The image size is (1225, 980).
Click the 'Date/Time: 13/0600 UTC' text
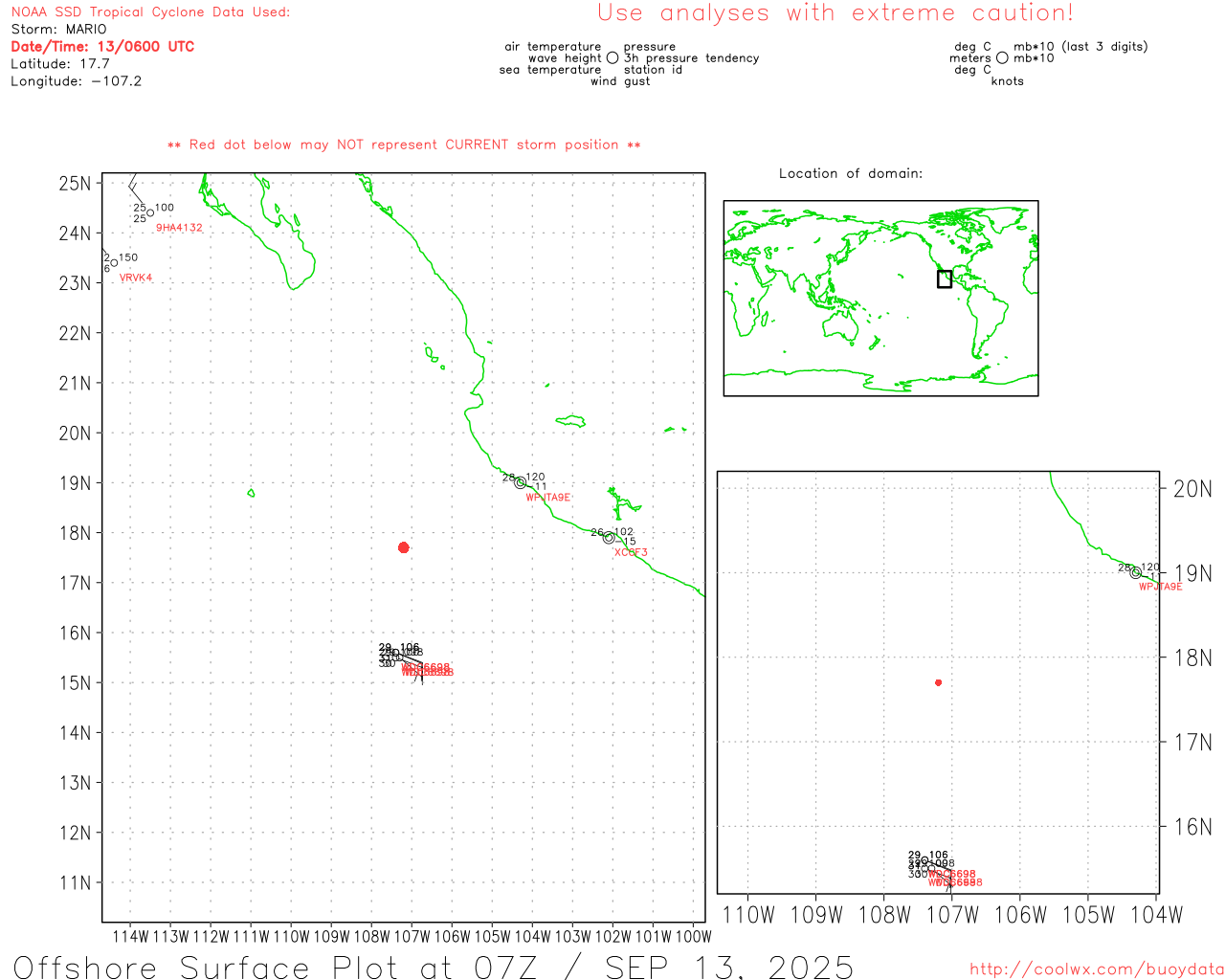pos(102,47)
